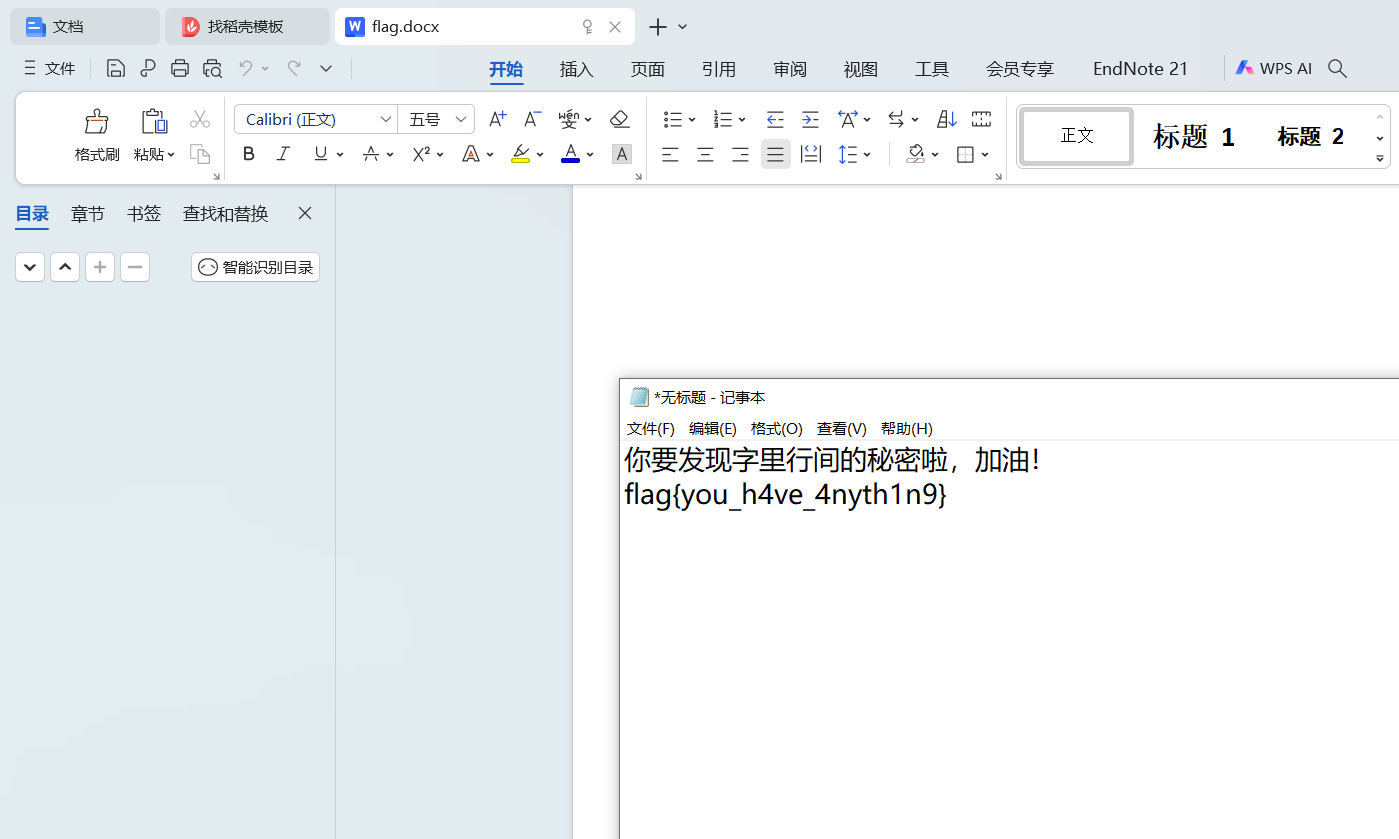Click the increase indent icon

pos(810,120)
